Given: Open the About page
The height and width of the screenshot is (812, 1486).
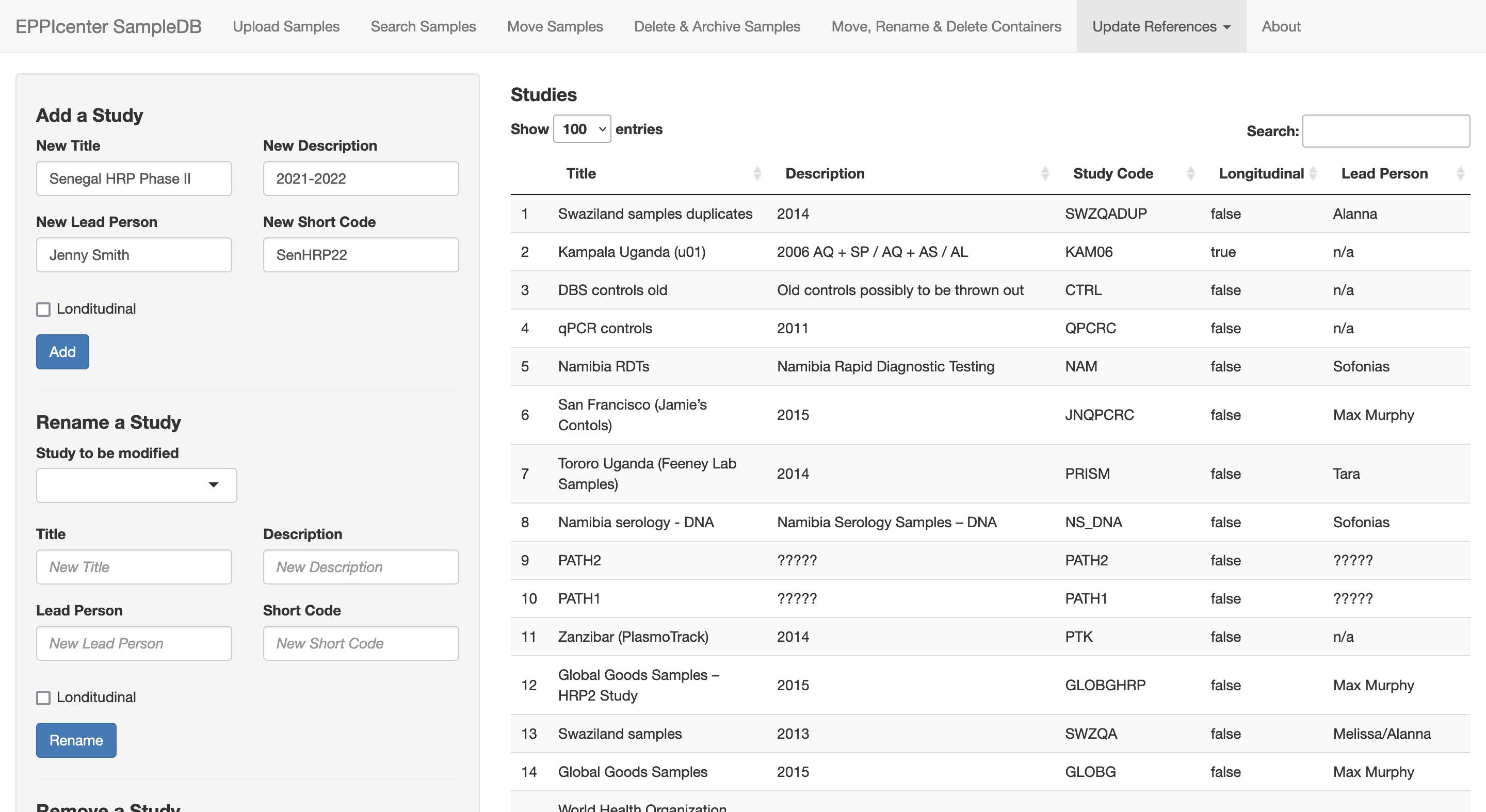Looking at the screenshot, I should tap(1281, 26).
